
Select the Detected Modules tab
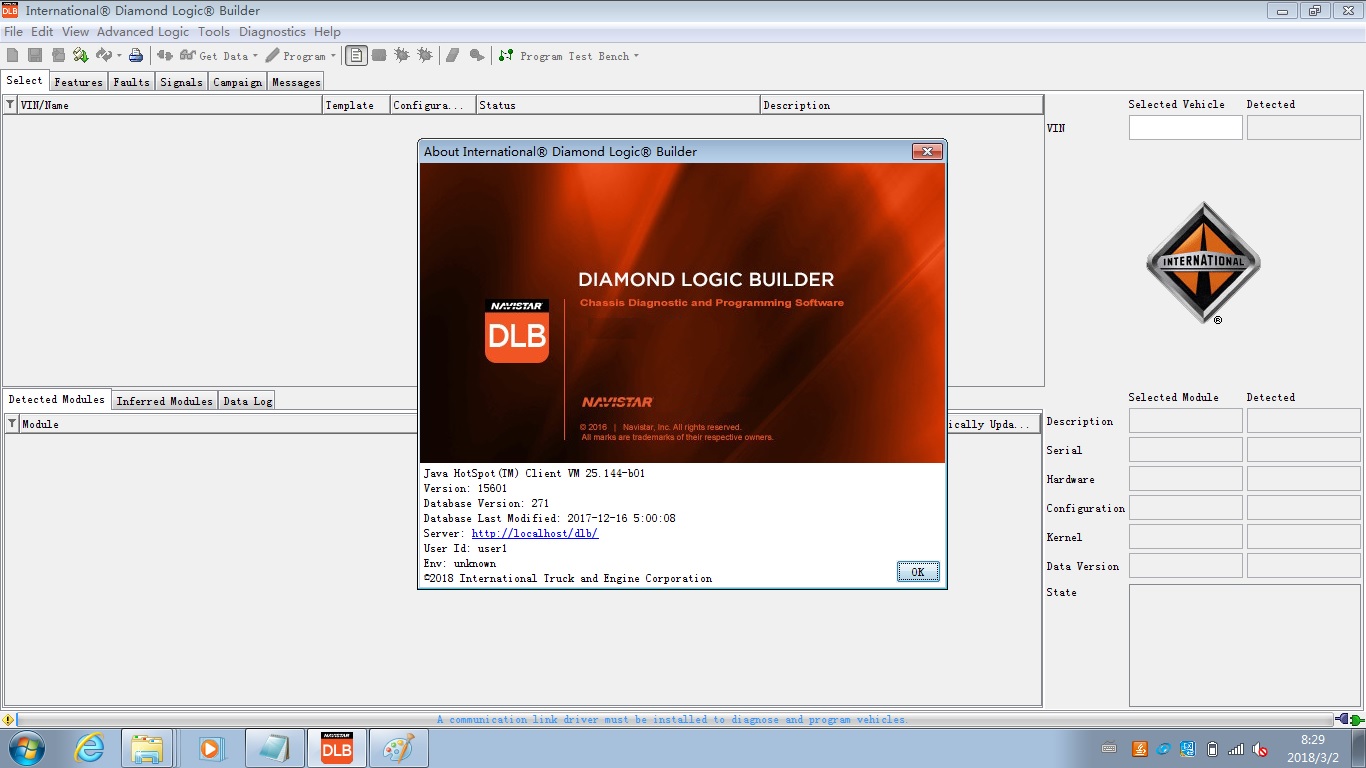coord(56,399)
